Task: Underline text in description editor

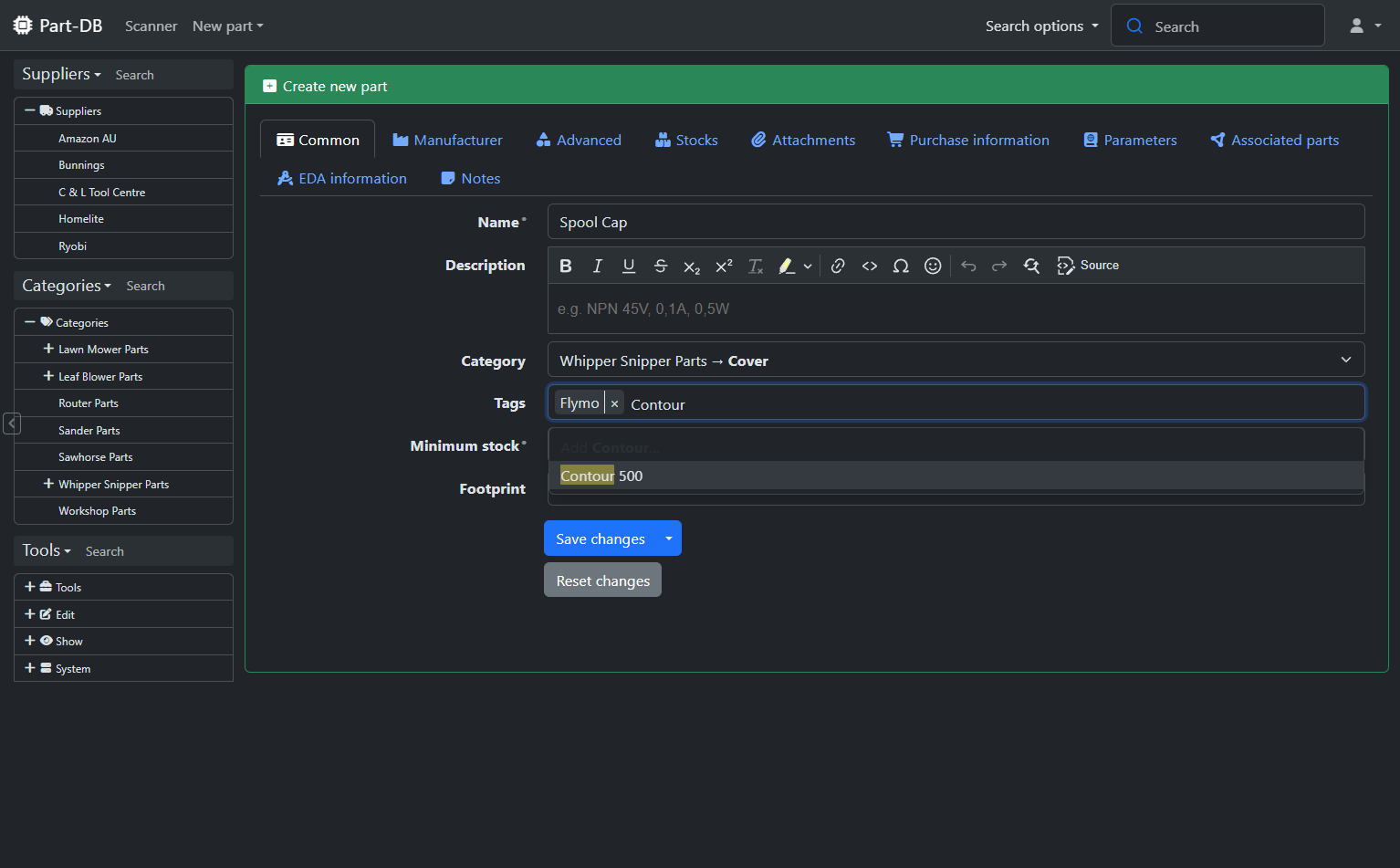Action: 629,266
